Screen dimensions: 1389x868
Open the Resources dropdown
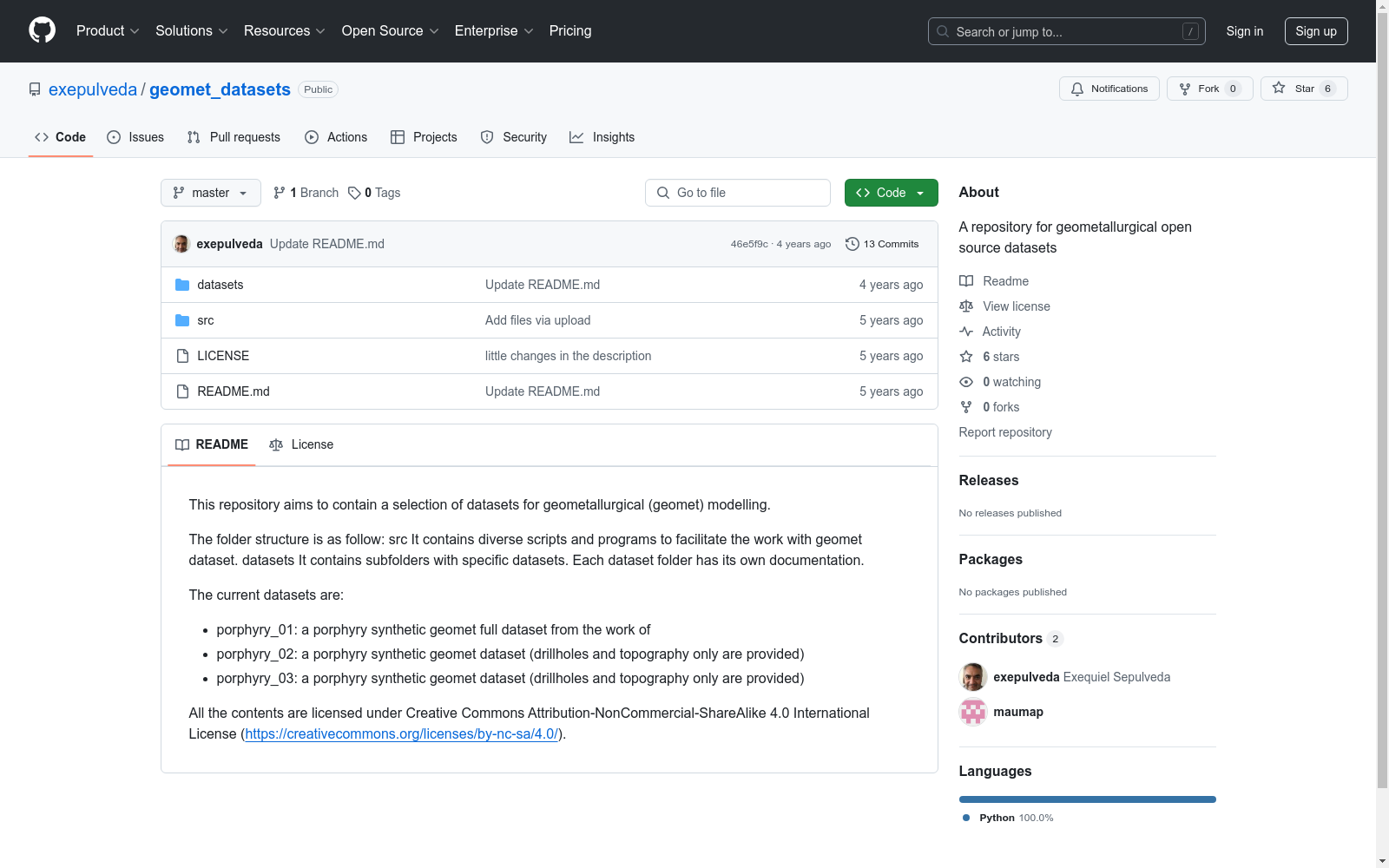284,31
